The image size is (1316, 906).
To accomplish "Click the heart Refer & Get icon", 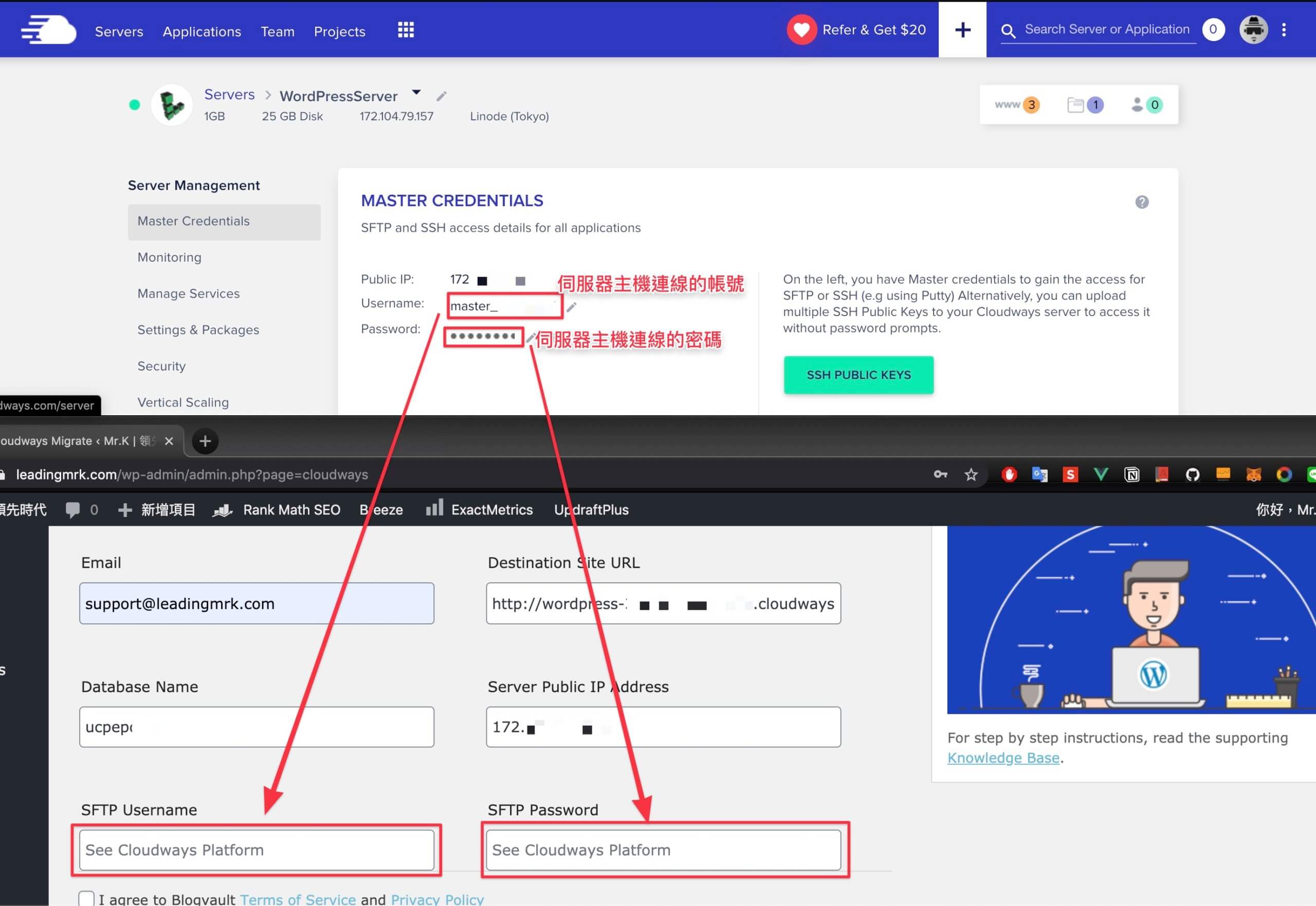I will [x=801, y=29].
